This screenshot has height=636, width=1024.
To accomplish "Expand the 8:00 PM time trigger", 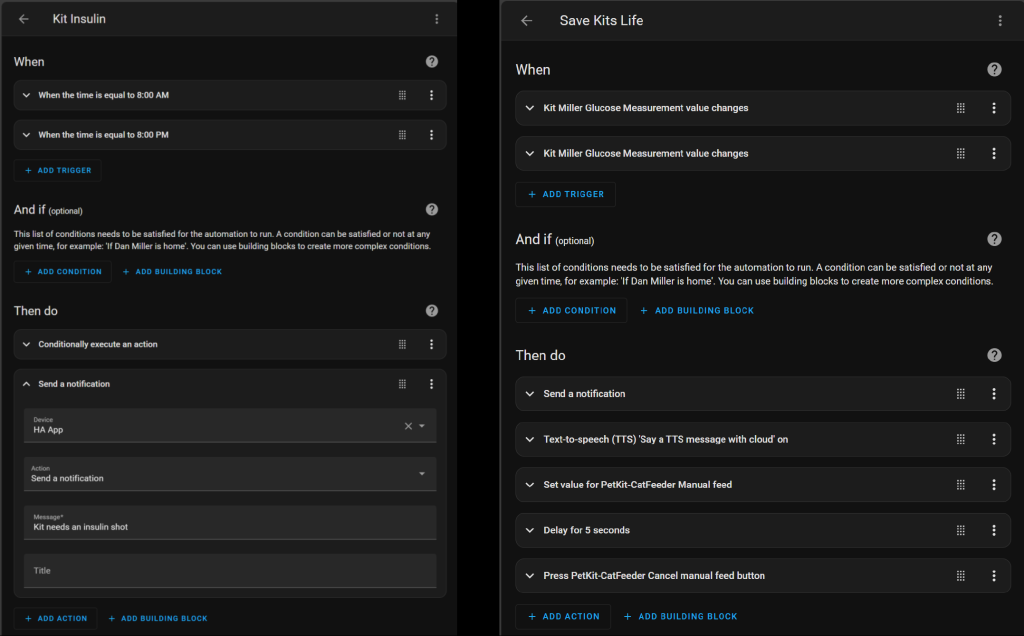I will click(27, 135).
